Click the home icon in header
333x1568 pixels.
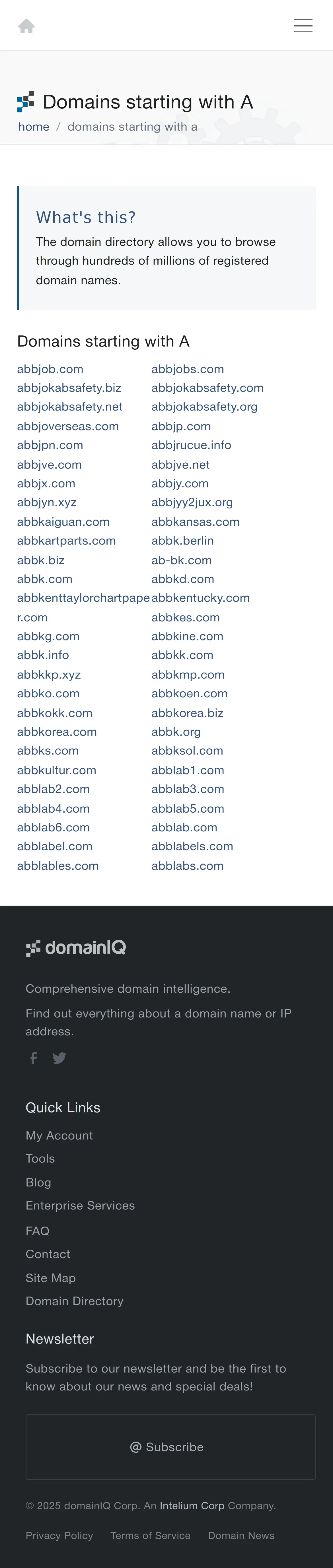pyautogui.click(x=26, y=26)
